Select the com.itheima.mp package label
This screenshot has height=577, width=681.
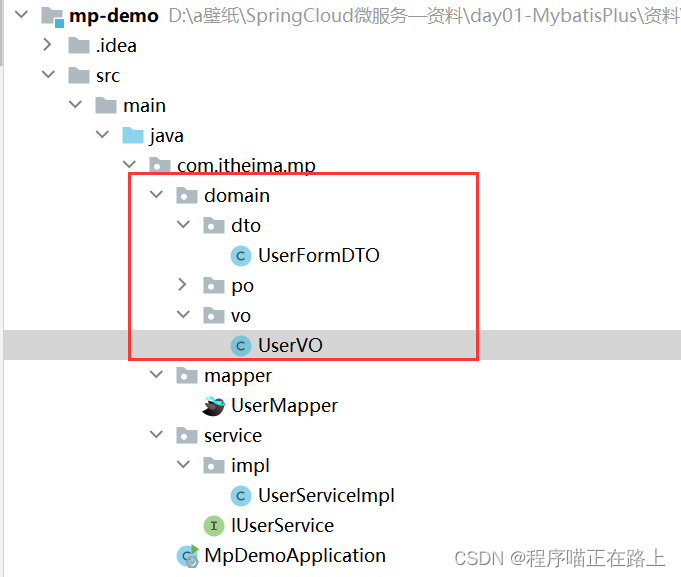(x=246, y=165)
